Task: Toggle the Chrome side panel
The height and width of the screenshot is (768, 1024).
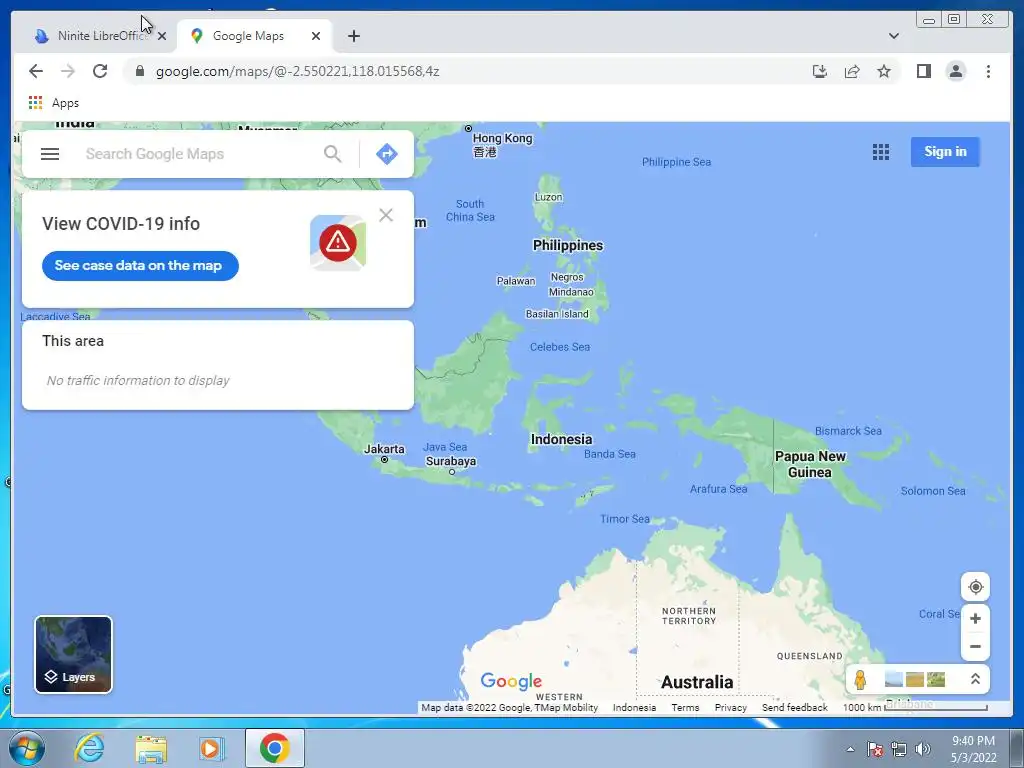Action: tap(923, 71)
